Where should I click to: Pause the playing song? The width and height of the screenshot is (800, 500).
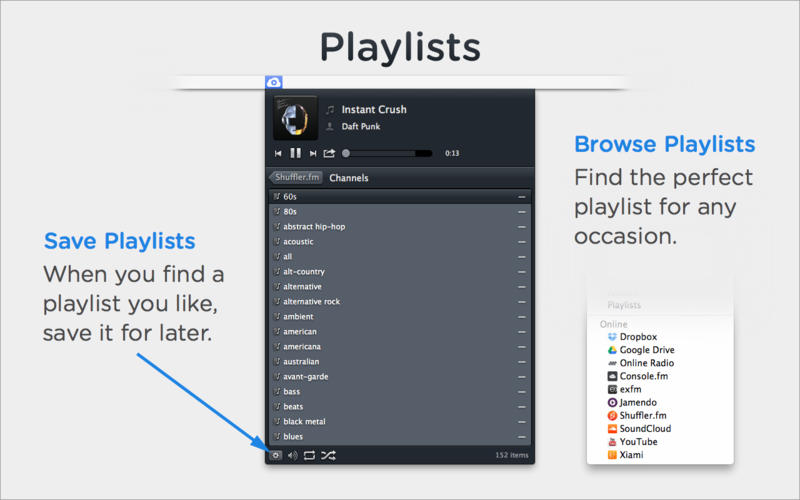(295, 153)
